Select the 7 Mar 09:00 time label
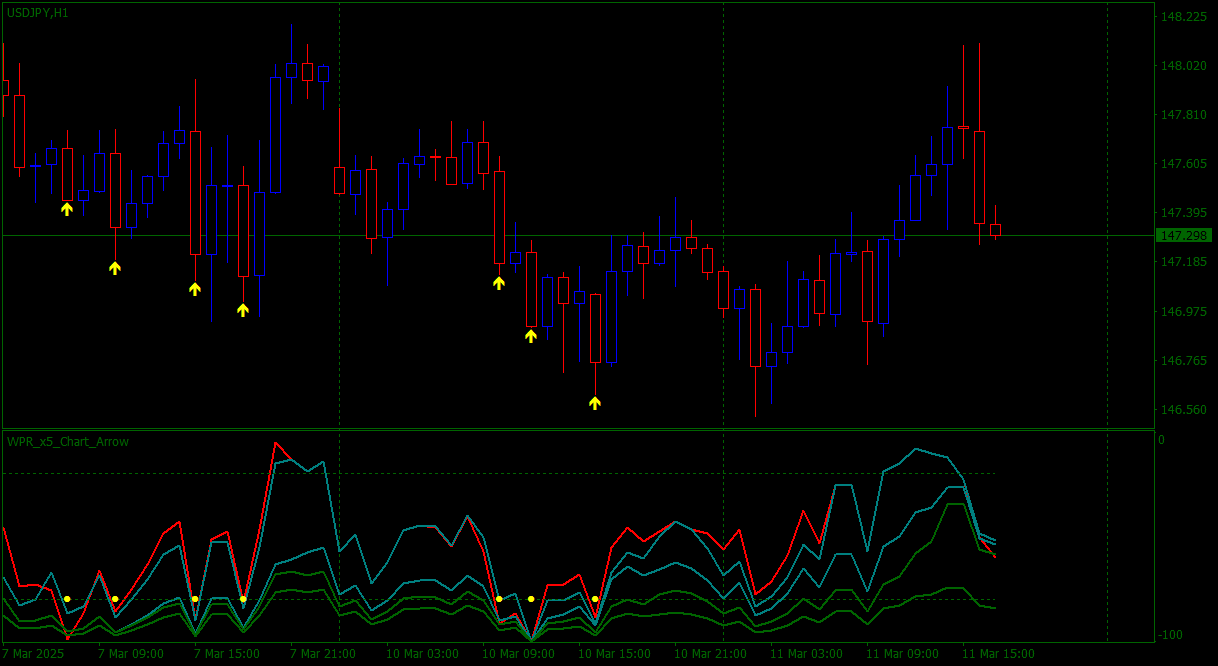Image resolution: width=1218 pixels, height=666 pixels. (x=130, y=654)
